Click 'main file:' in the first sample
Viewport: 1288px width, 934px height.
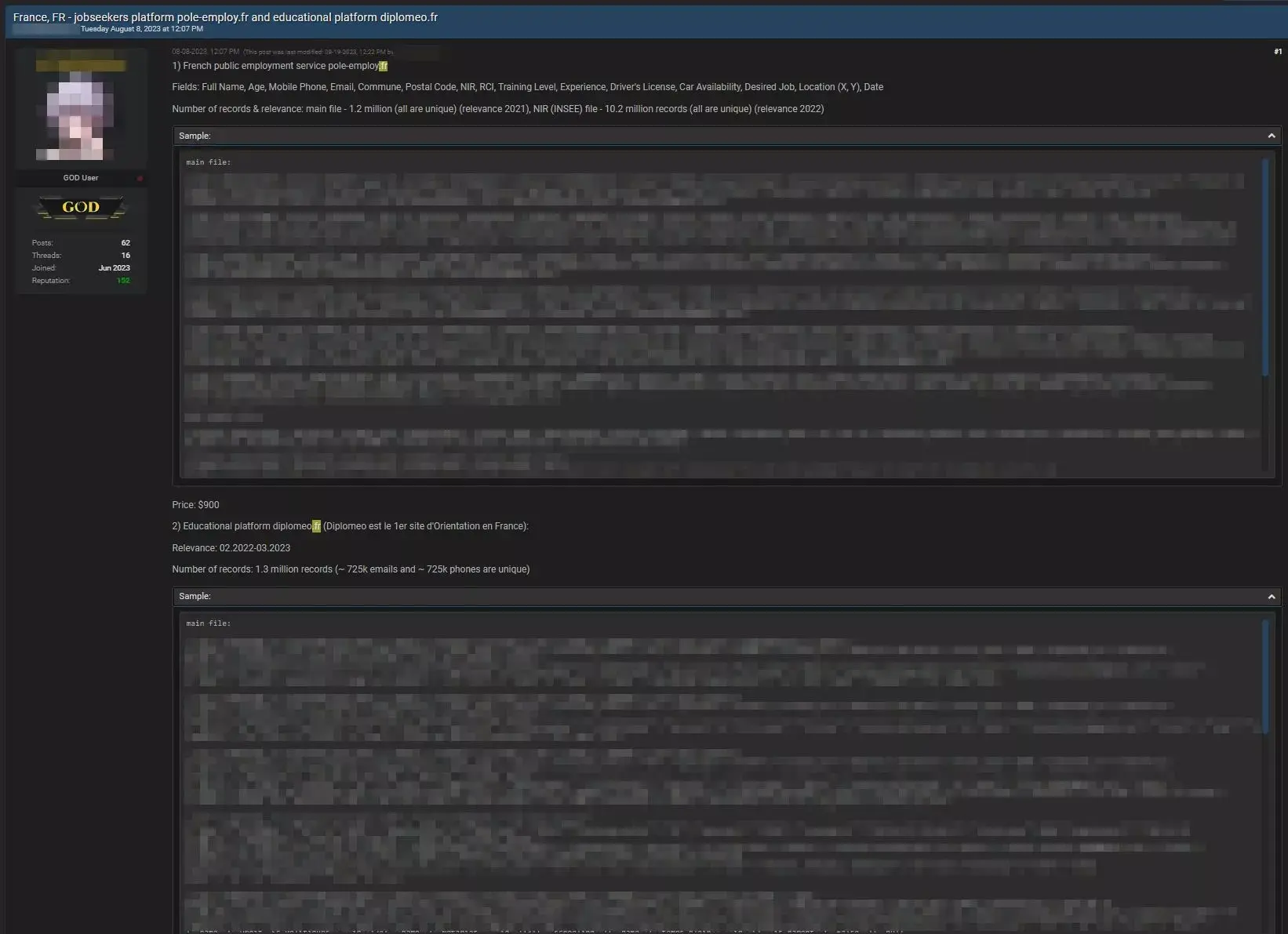tap(209, 162)
